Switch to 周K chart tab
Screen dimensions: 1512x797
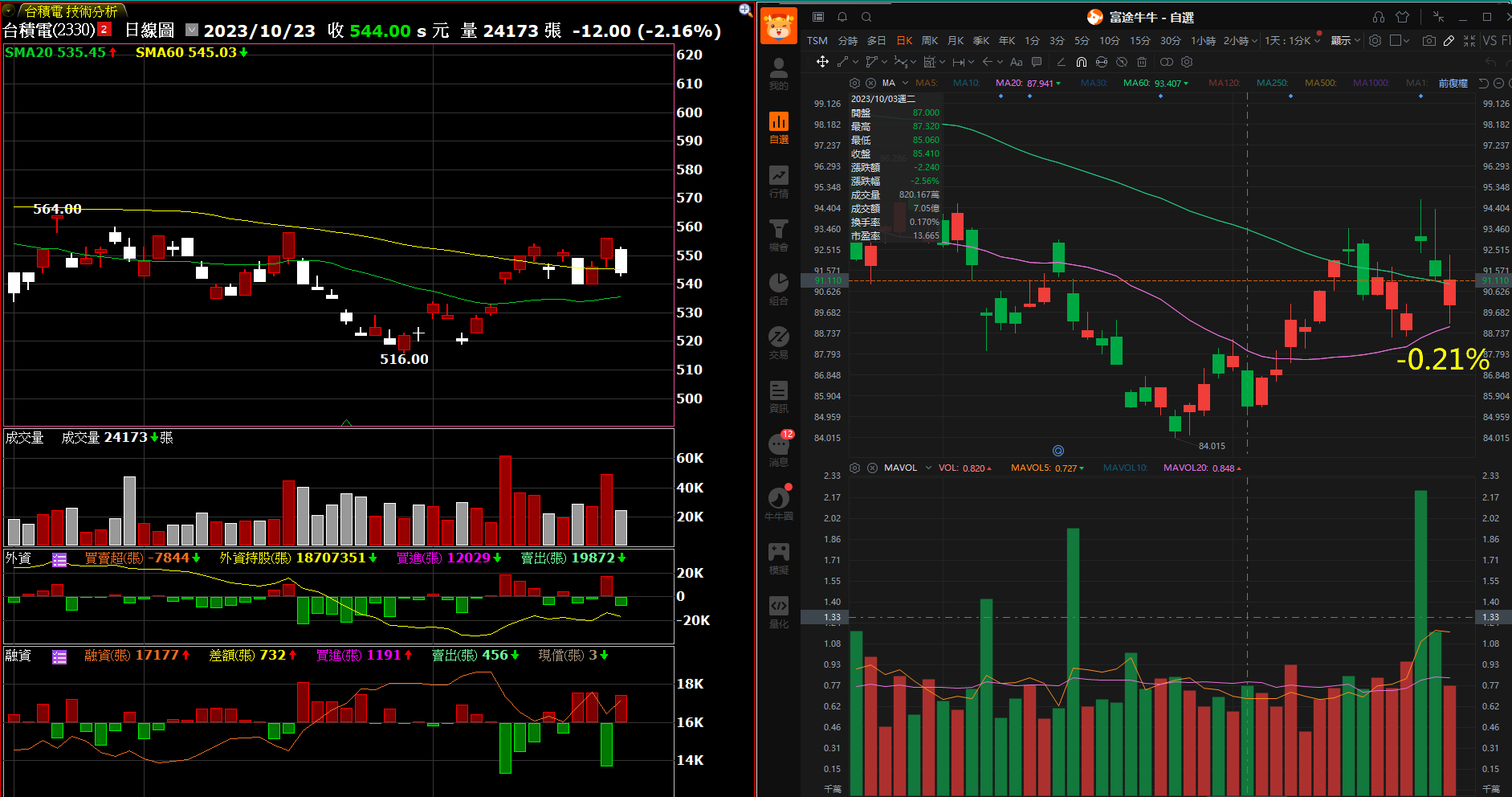[x=930, y=40]
